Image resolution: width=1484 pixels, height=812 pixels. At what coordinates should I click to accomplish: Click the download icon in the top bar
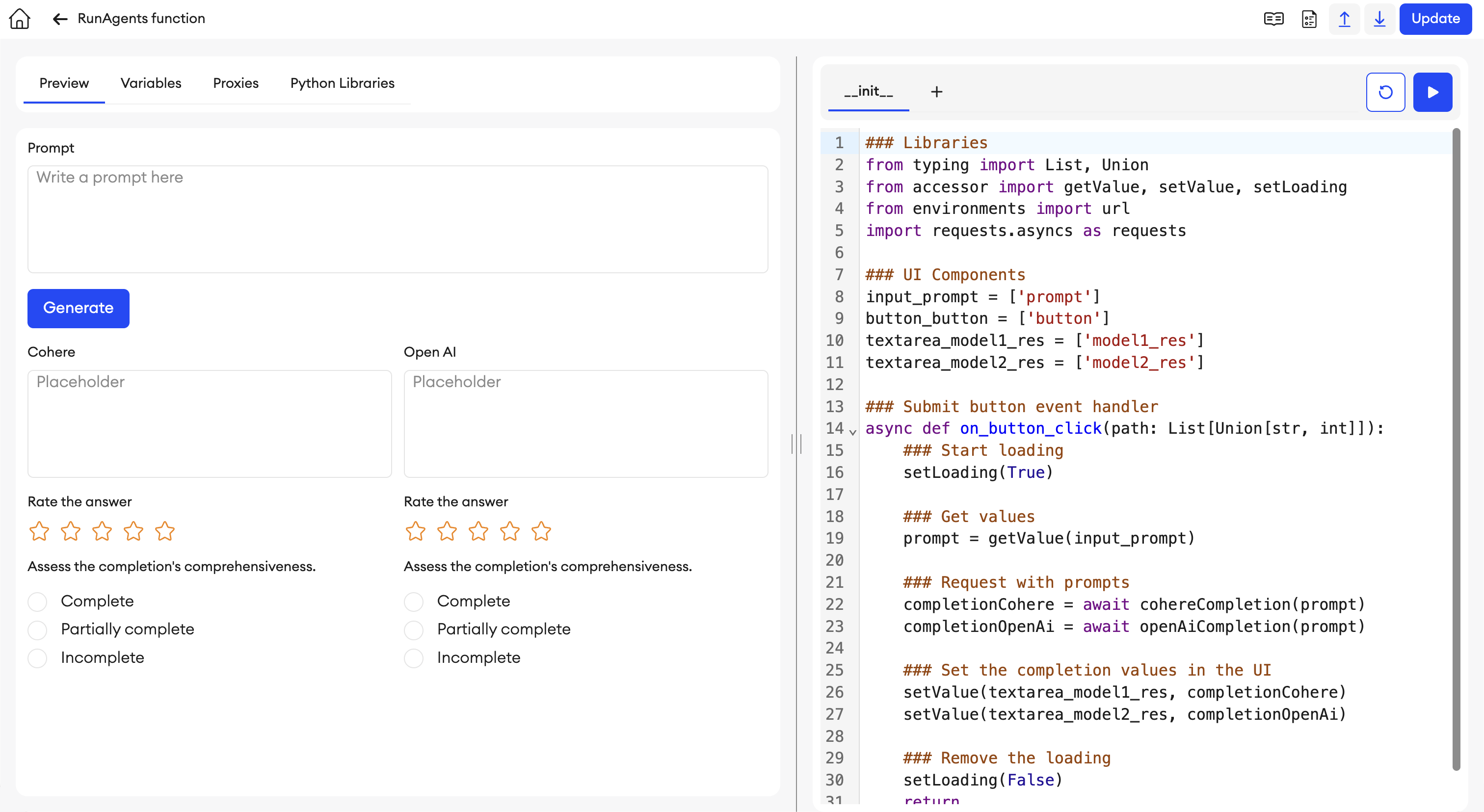pyautogui.click(x=1380, y=19)
